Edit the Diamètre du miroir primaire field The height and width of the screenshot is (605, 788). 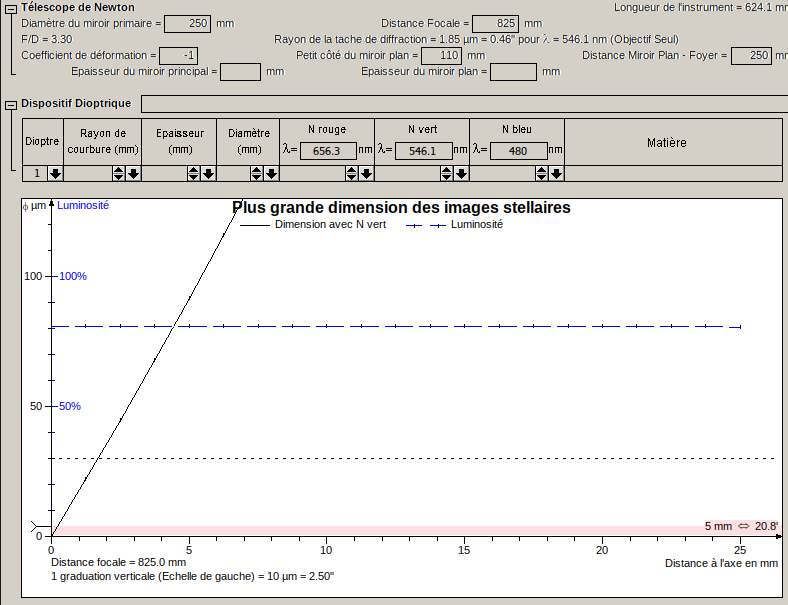(188, 24)
